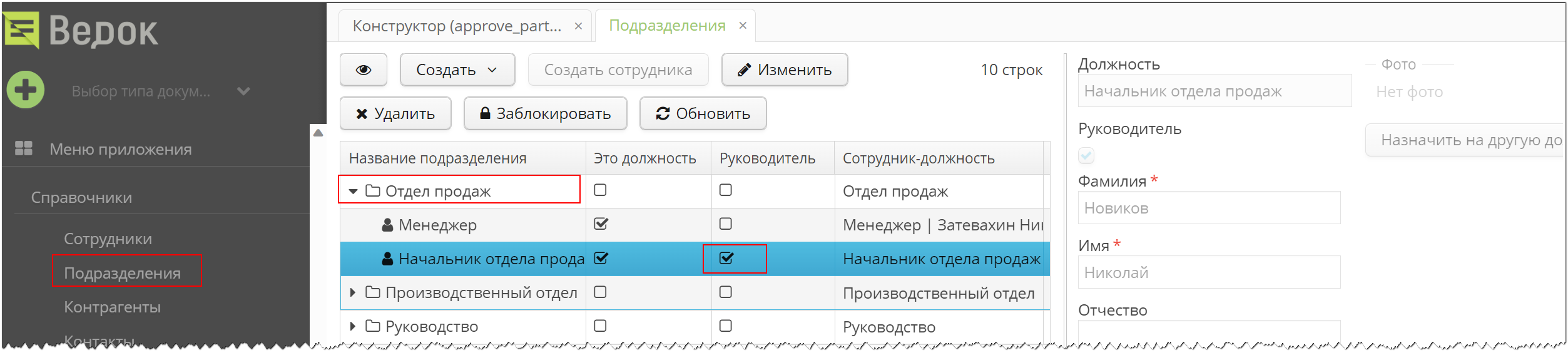Screen dimensions: 1568x355
Task: Toggle Это должность checkbox for Производственный отдел
Action: (x=600, y=292)
